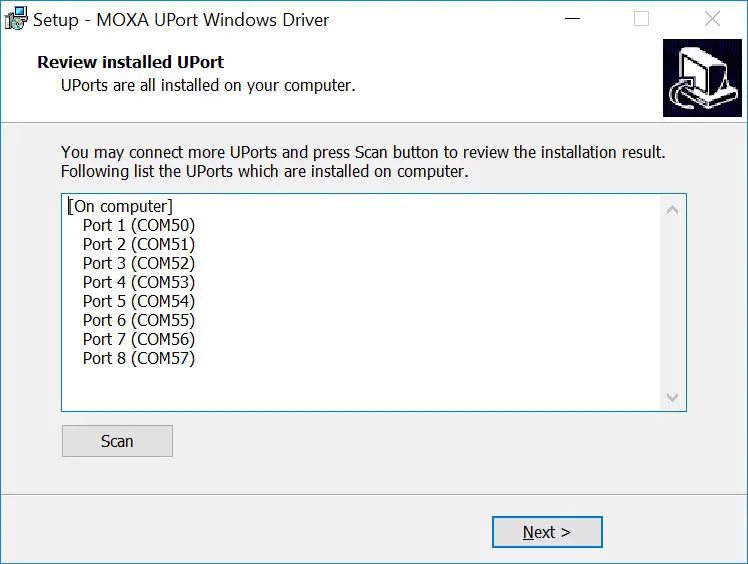Close the MOXA UPort setup window
Screen dimensions: 748x564
pos(712,19)
